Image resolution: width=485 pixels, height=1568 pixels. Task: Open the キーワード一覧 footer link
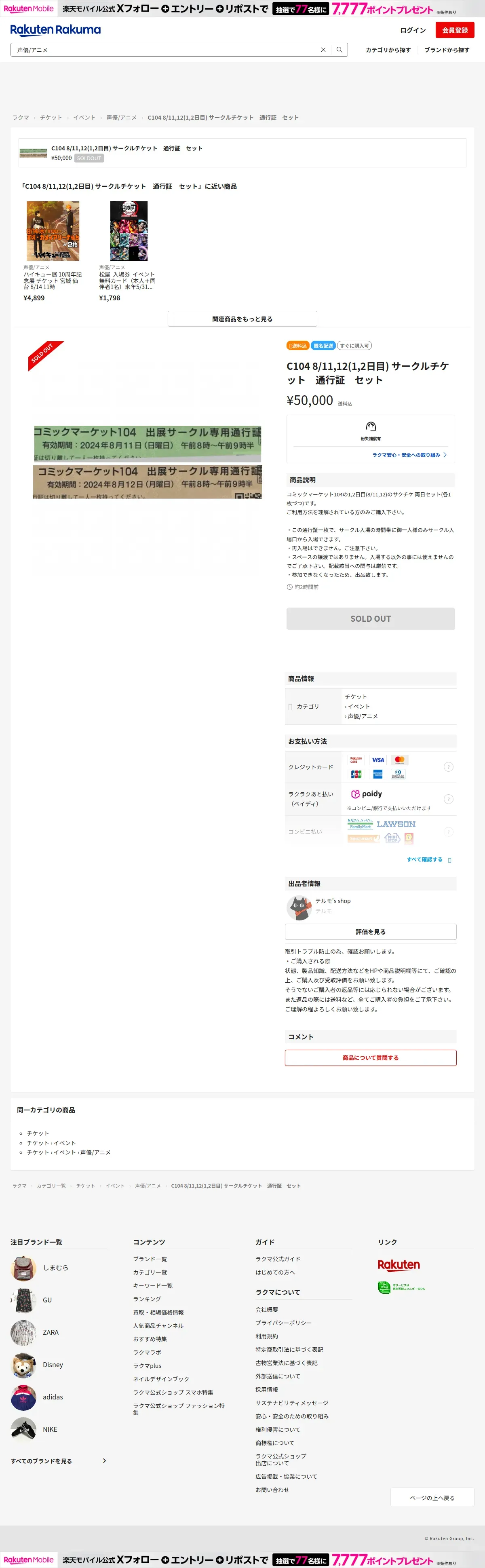coord(153,1285)
